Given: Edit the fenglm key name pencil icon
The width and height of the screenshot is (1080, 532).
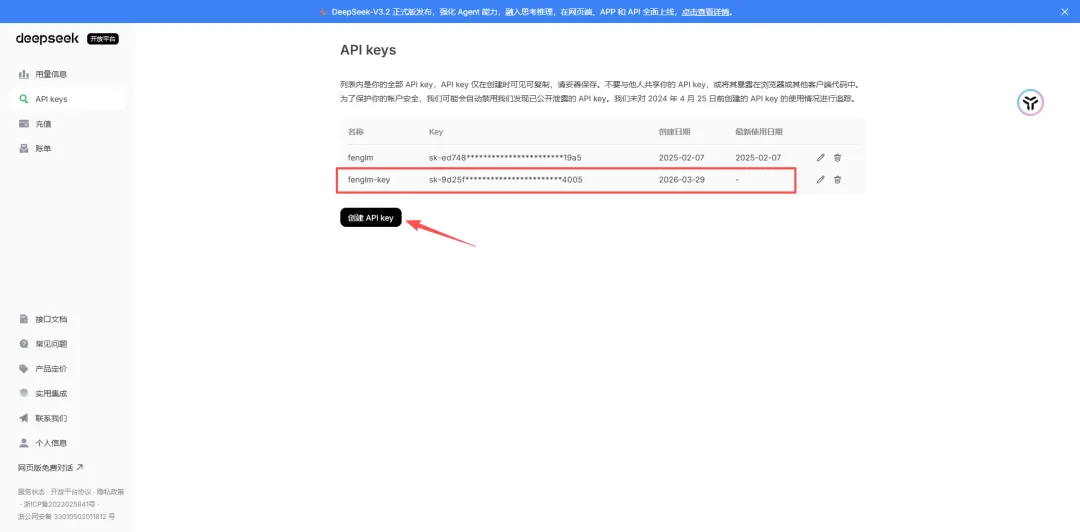Looking at the screenshot, I should click(820, 158).
